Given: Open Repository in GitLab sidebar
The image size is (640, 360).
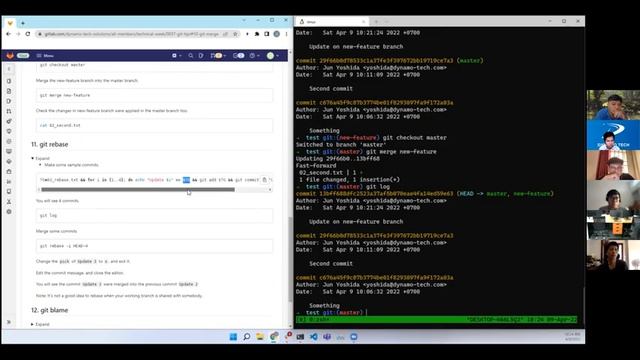Looking at the screenshot, I should (x=9, y=91).
